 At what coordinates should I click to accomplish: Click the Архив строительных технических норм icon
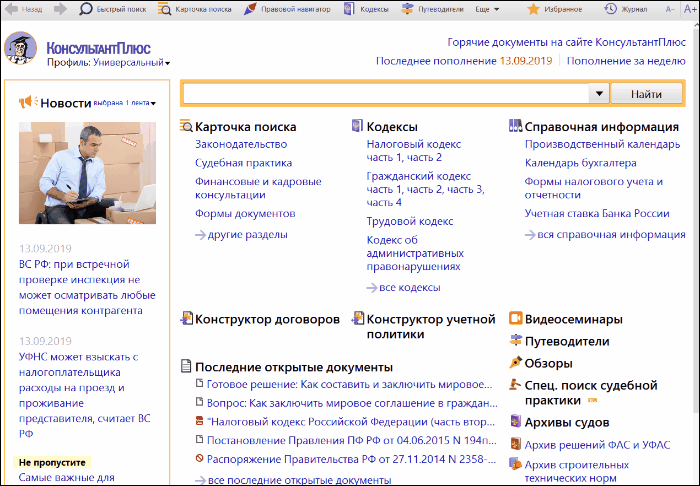516,464
